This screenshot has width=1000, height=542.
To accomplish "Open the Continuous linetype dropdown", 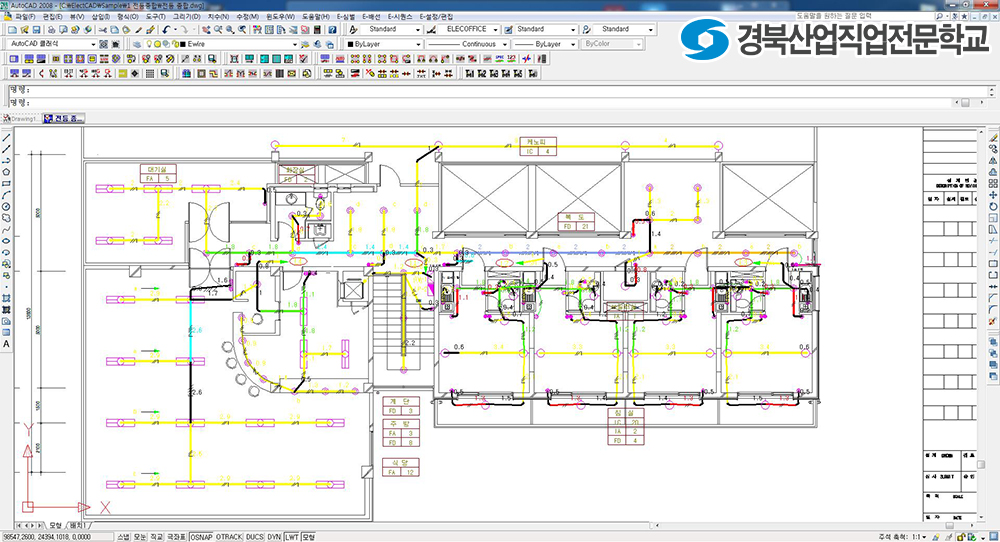I will (x=467, y=45).
